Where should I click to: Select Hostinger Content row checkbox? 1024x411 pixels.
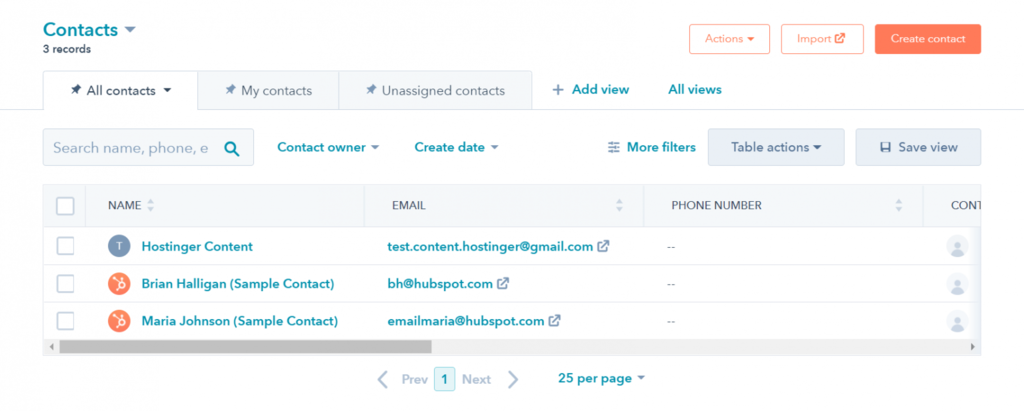tap(65, 246)
